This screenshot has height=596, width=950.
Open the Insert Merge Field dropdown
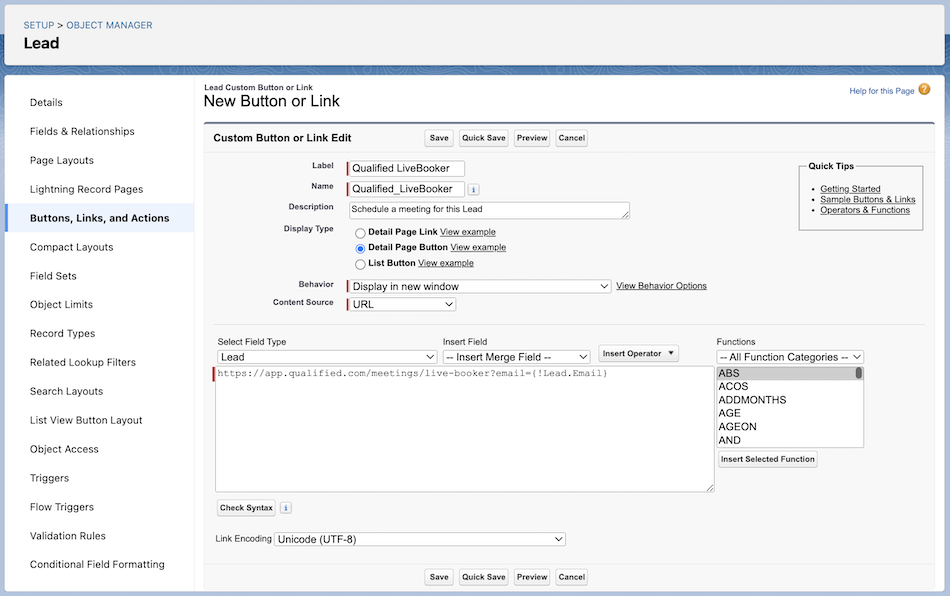coord(516,357)
